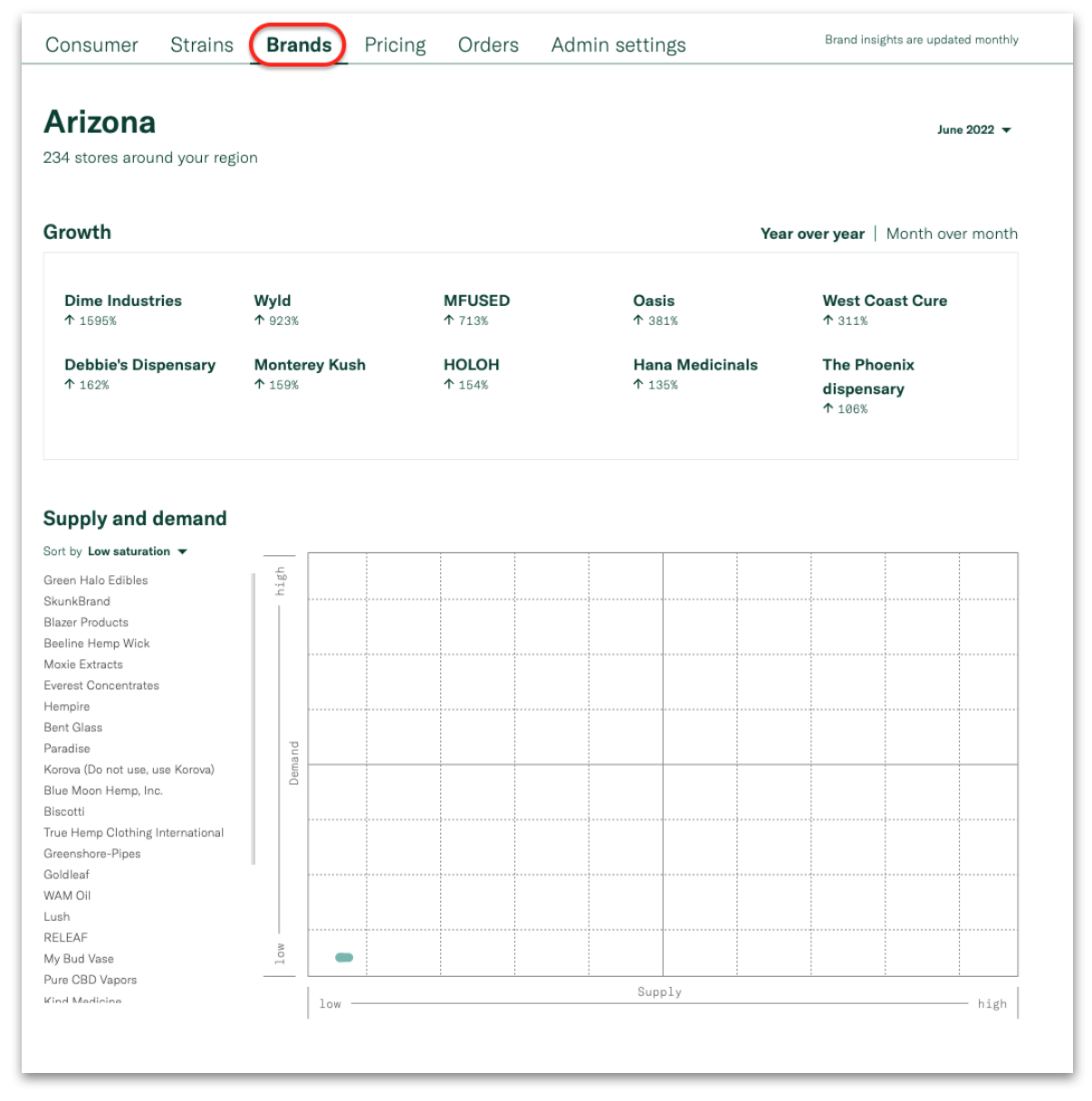This screenshot has width=1092, height=1101.
Task: Select Biscotti in the list
Action: click(64, 811)
